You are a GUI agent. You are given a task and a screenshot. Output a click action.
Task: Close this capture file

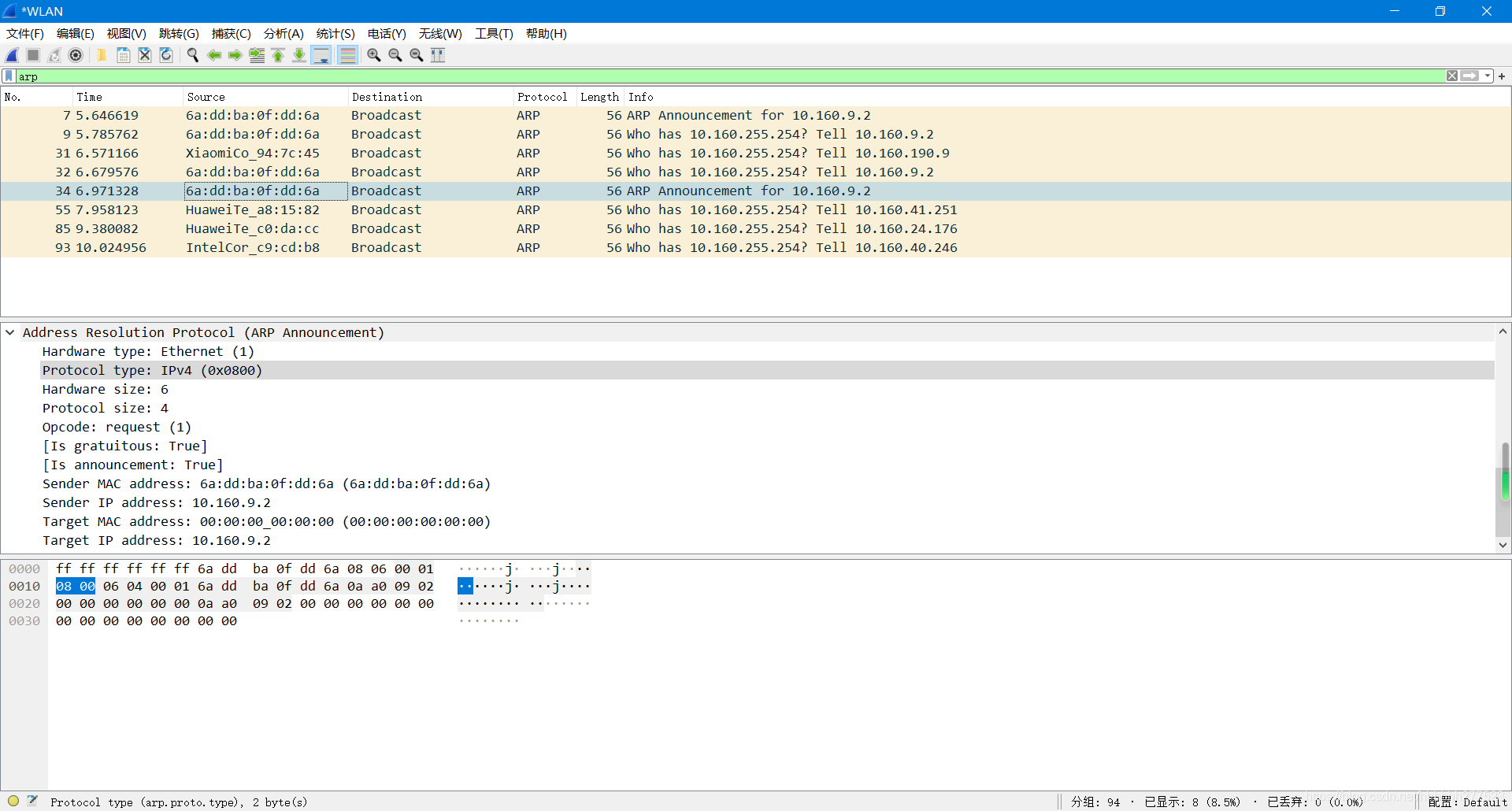pos(145,55)
